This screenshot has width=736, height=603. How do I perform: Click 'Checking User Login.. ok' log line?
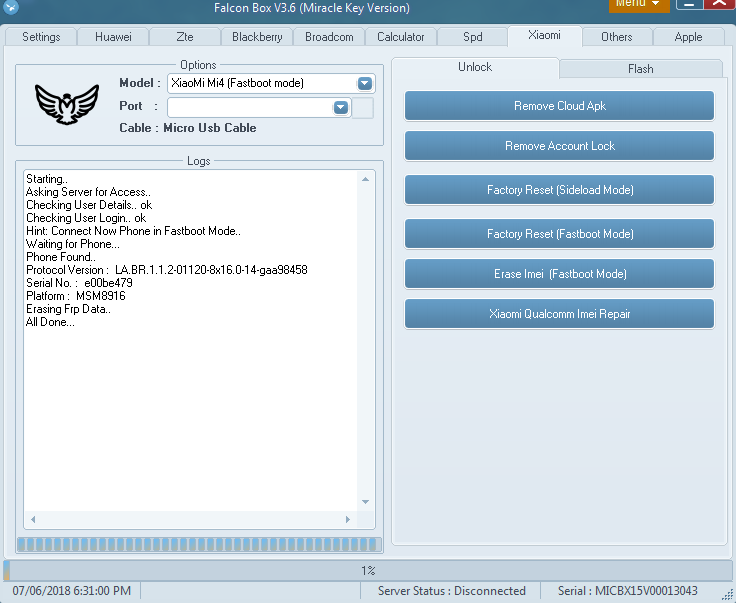86,218
